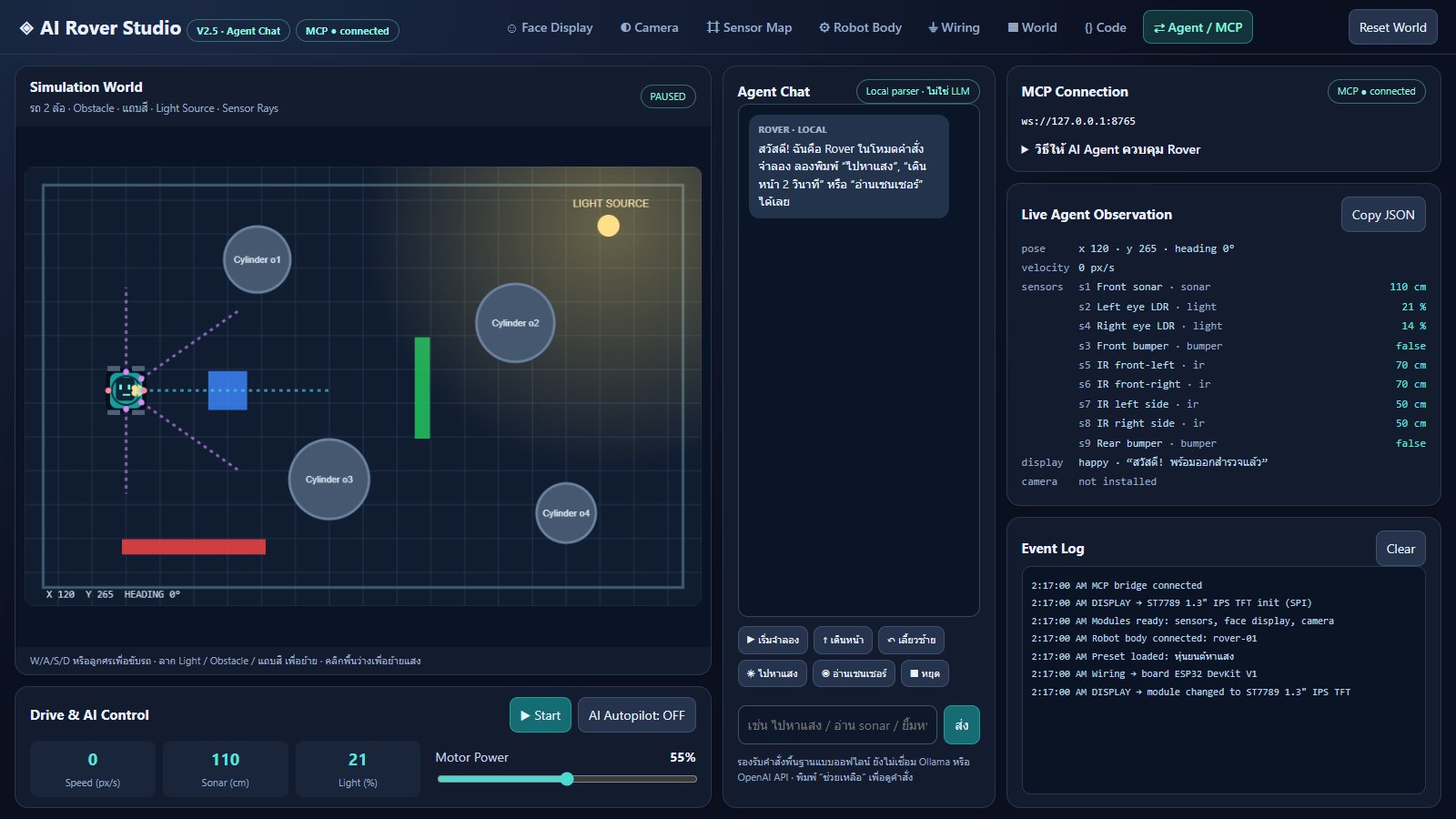Select the Agent / MCP tab
The height and width of the screenshot is (819, 1456).
(x=1198, y=27)
